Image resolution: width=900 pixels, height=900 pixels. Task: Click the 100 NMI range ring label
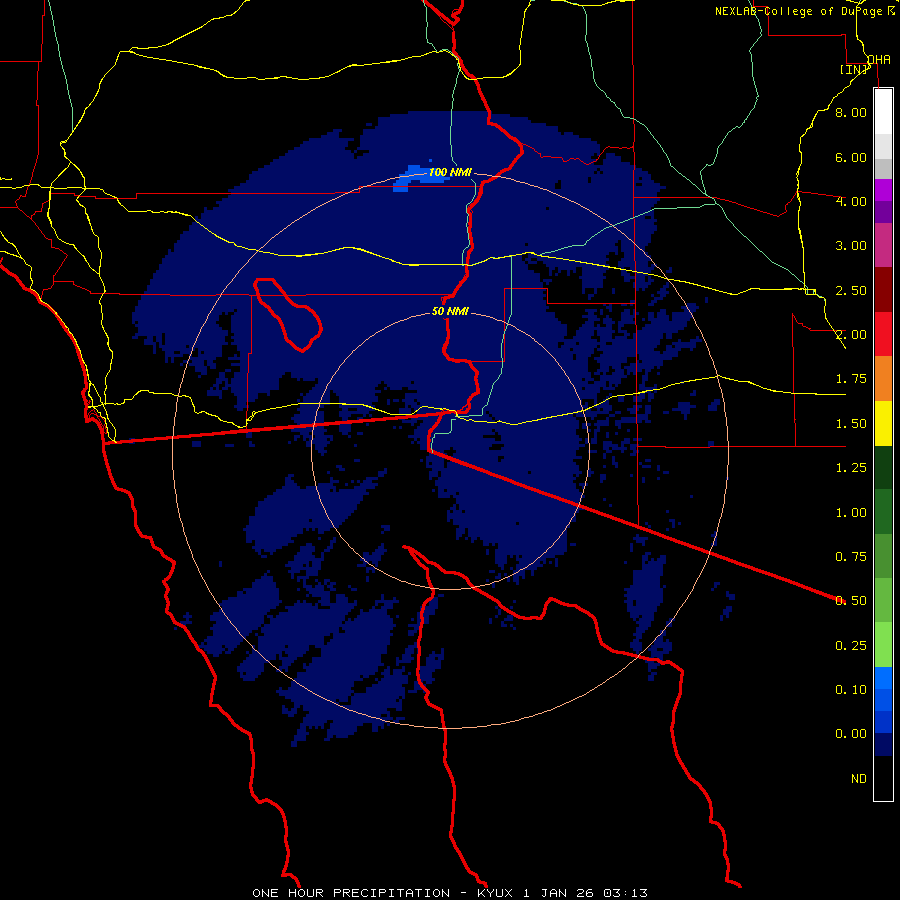pos(450,172)
